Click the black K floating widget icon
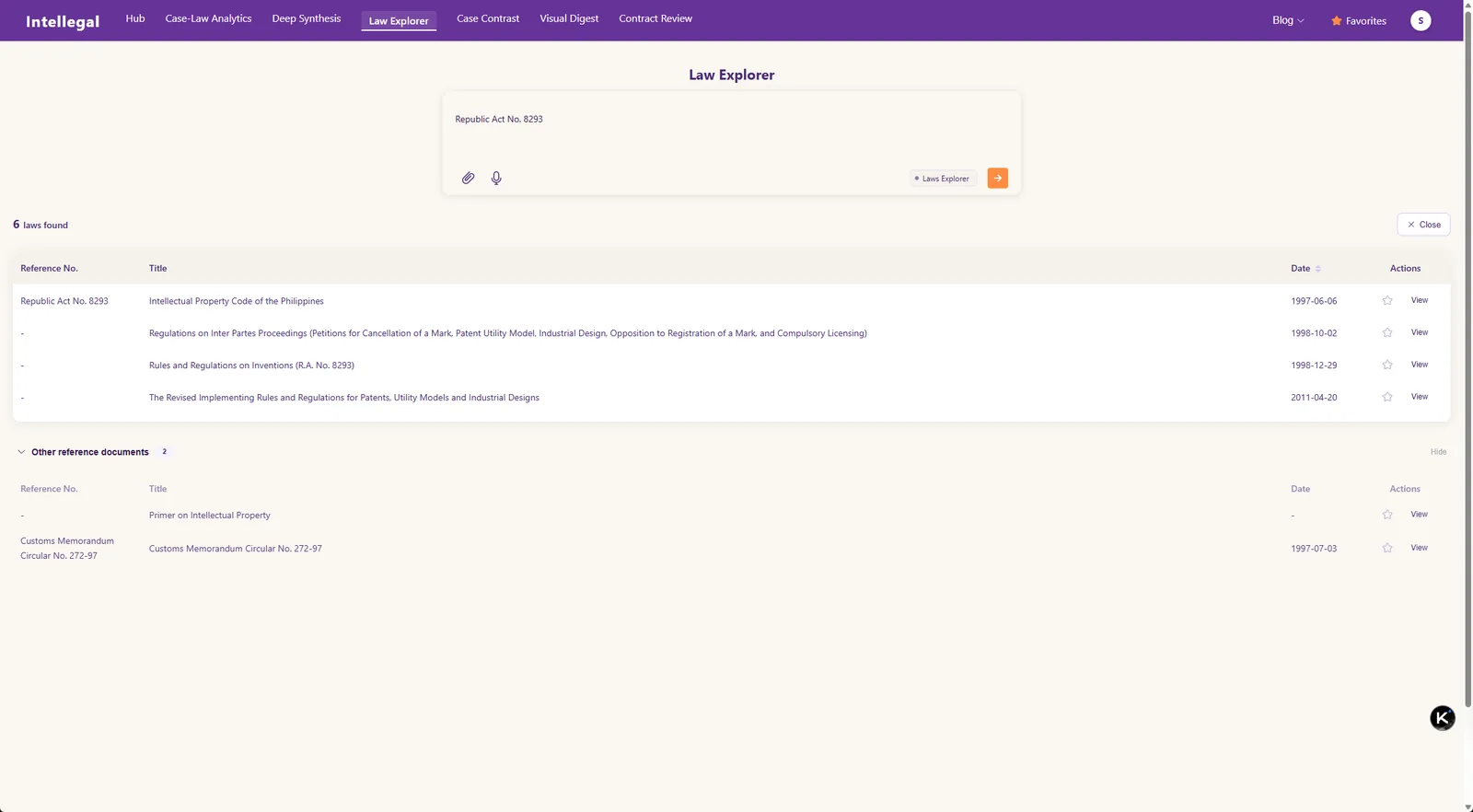Screen dimensions: 1473x812 pos(1443,718)
